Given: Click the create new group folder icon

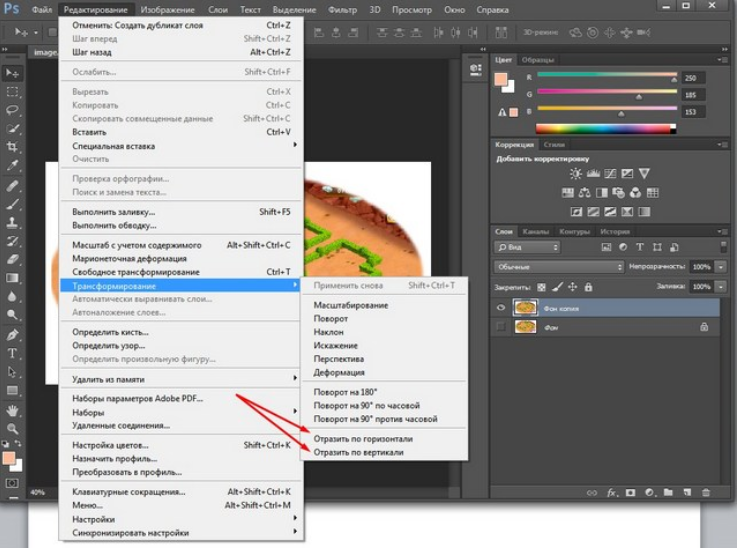Looking at the screenshot, I should point(668,492).
